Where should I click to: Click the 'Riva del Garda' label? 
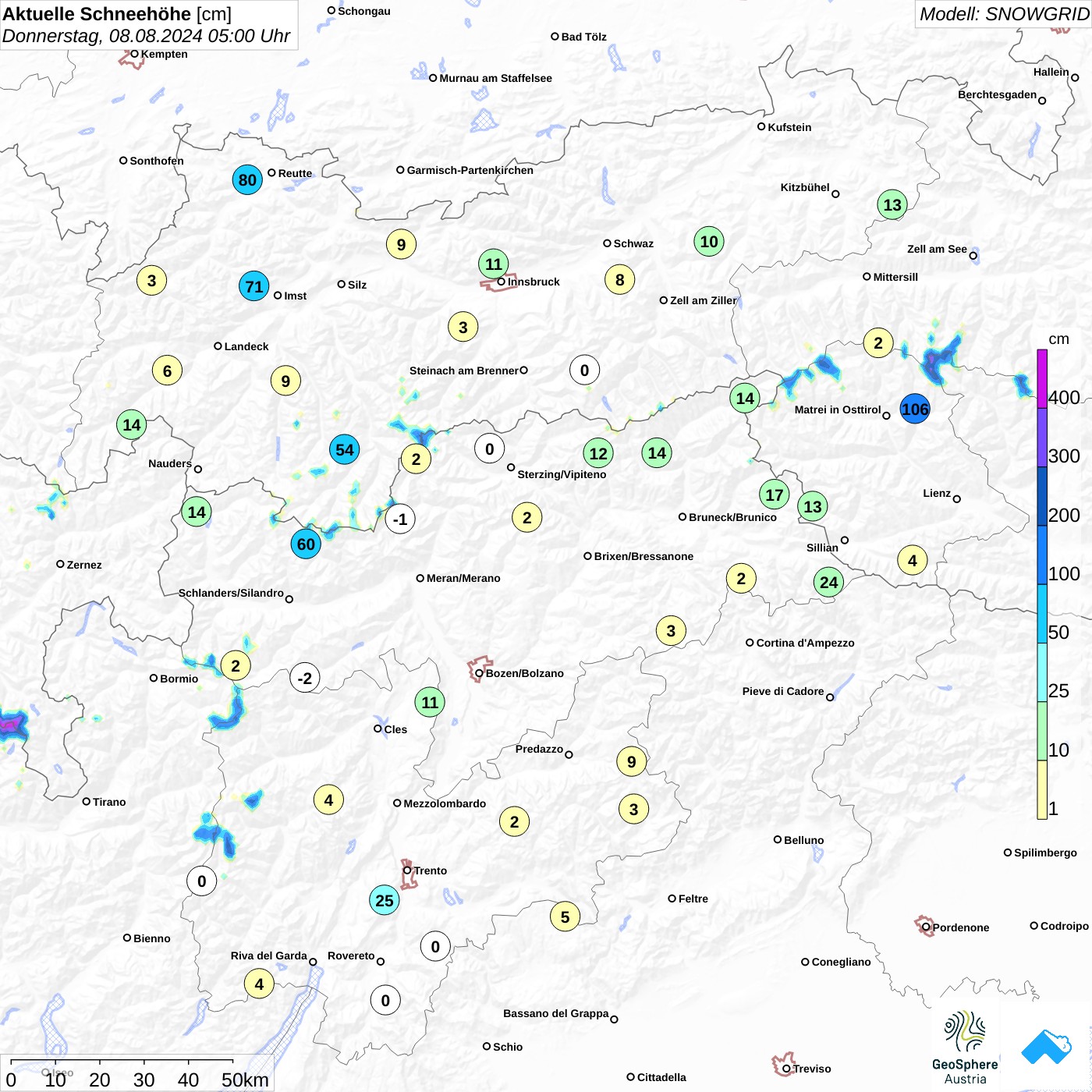[x=269, y=955]
